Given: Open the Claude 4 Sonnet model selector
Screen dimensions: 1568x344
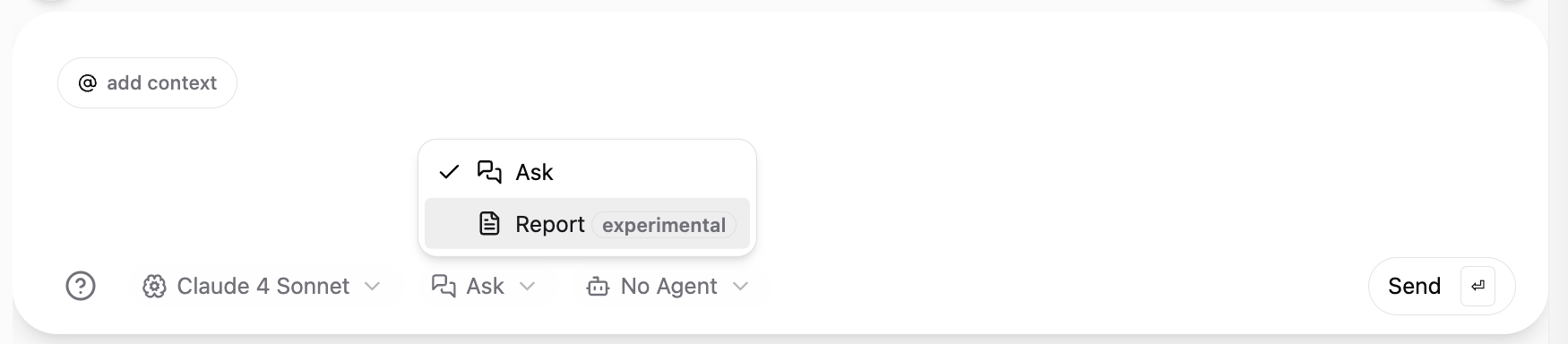Looking at the screenshot, I should click(x=263, y=287).
